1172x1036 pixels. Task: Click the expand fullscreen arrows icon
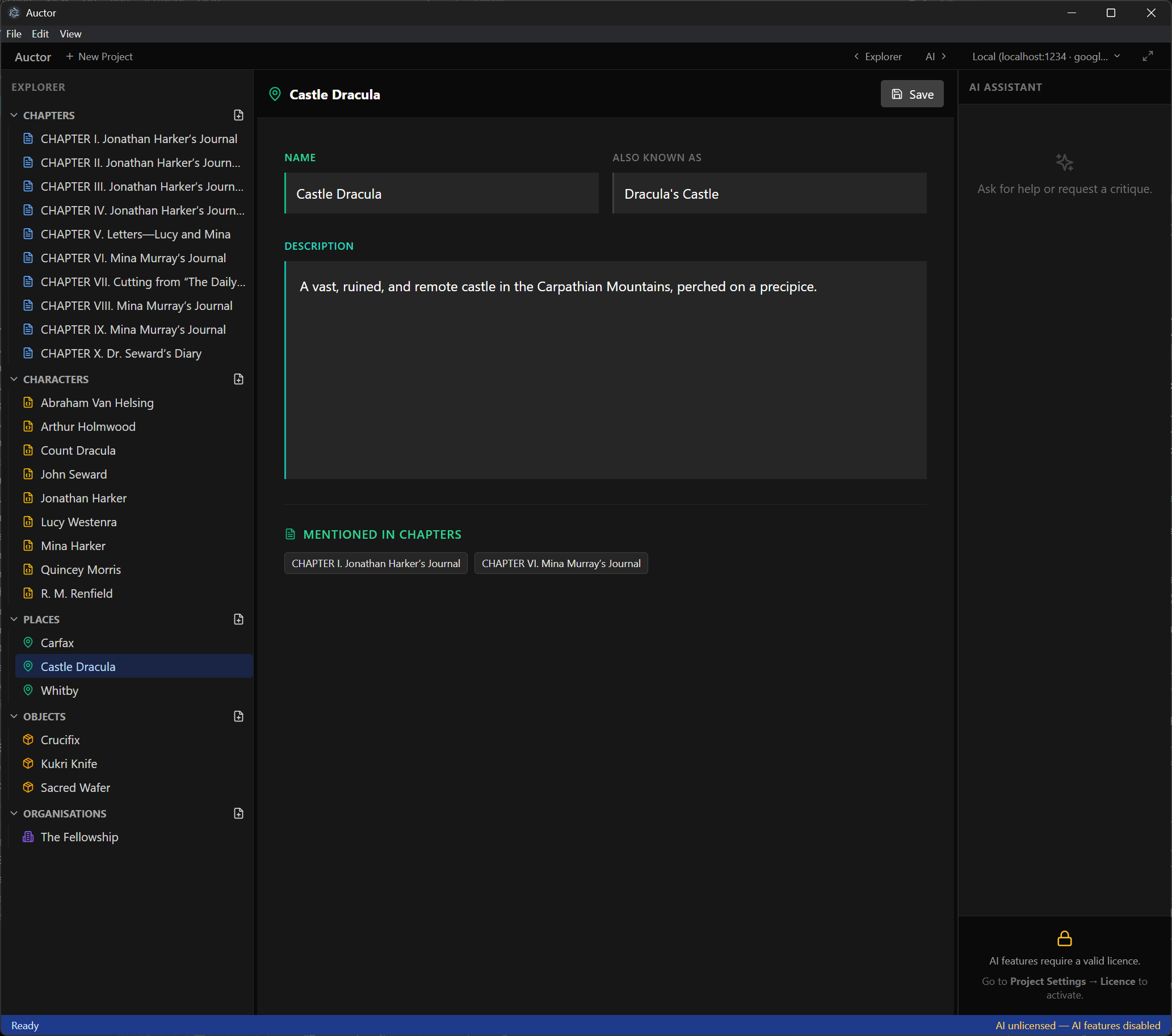click(x=1148, y=56)
